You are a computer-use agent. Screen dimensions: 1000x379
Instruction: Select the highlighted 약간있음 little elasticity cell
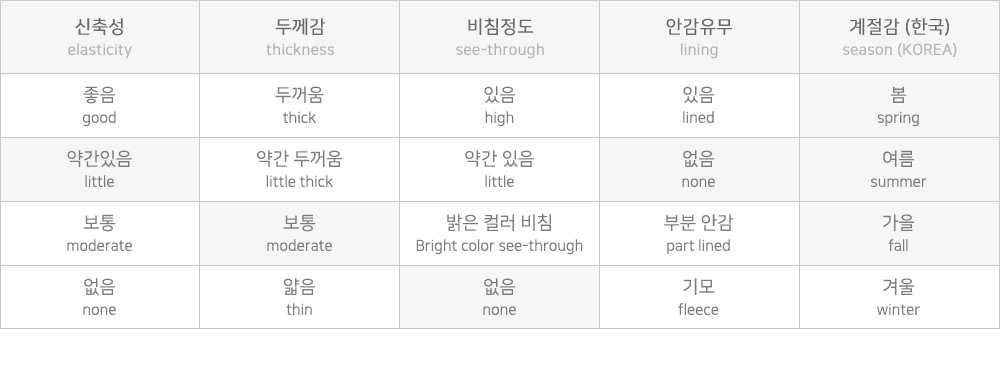[99, 170]
